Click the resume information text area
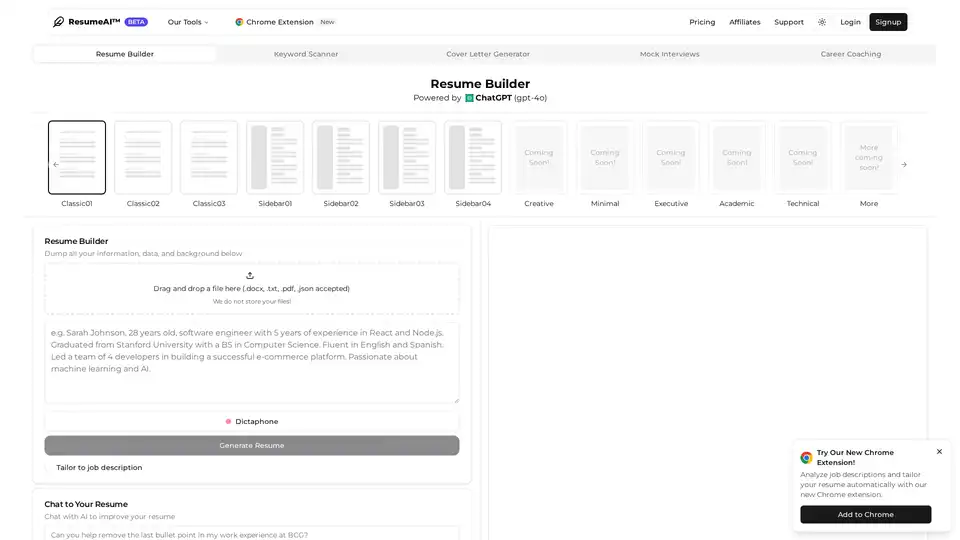This screenshot has height=540, width=960. tap(251, 362)
